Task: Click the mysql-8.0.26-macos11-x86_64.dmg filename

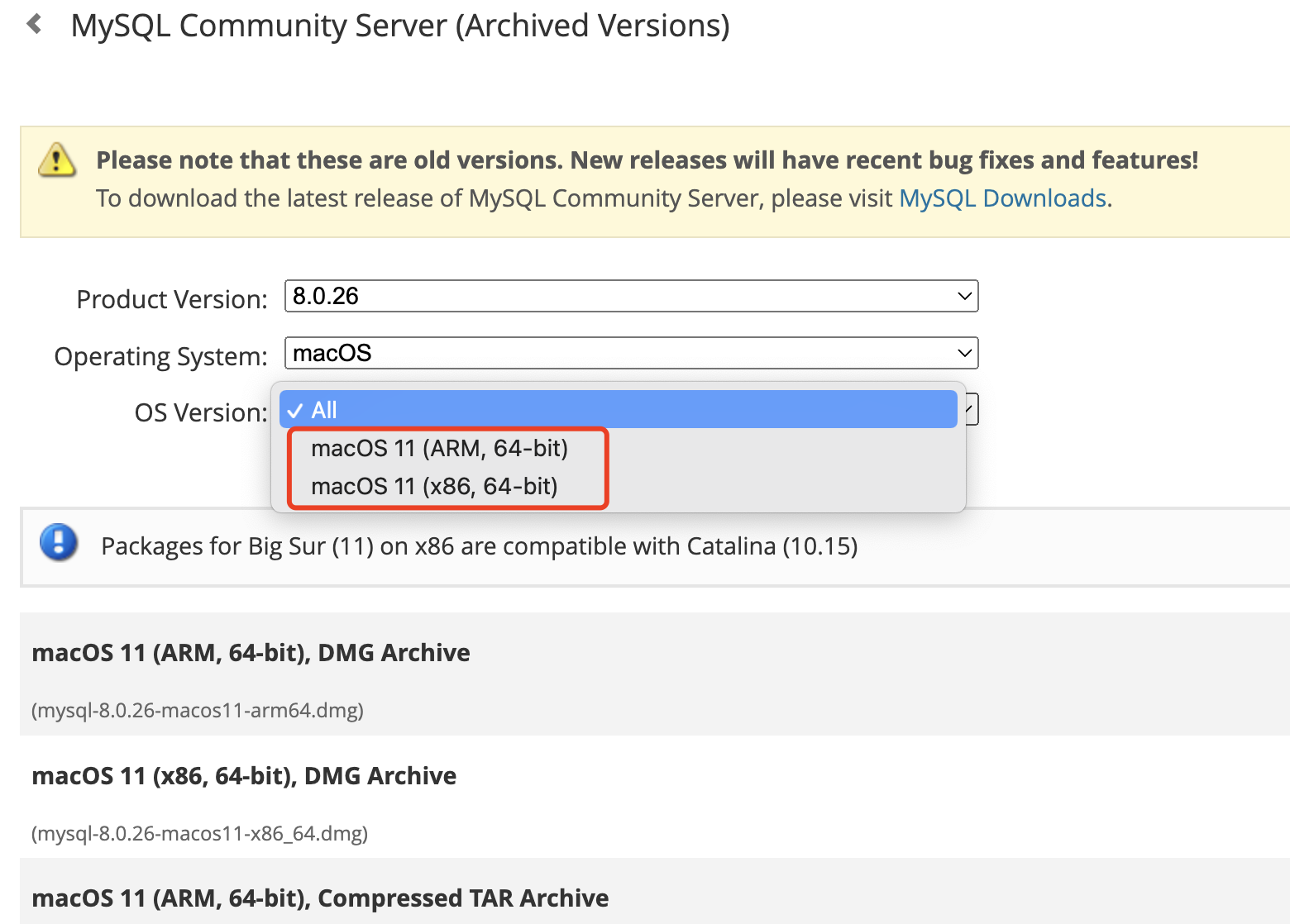Action: (198, 833)
